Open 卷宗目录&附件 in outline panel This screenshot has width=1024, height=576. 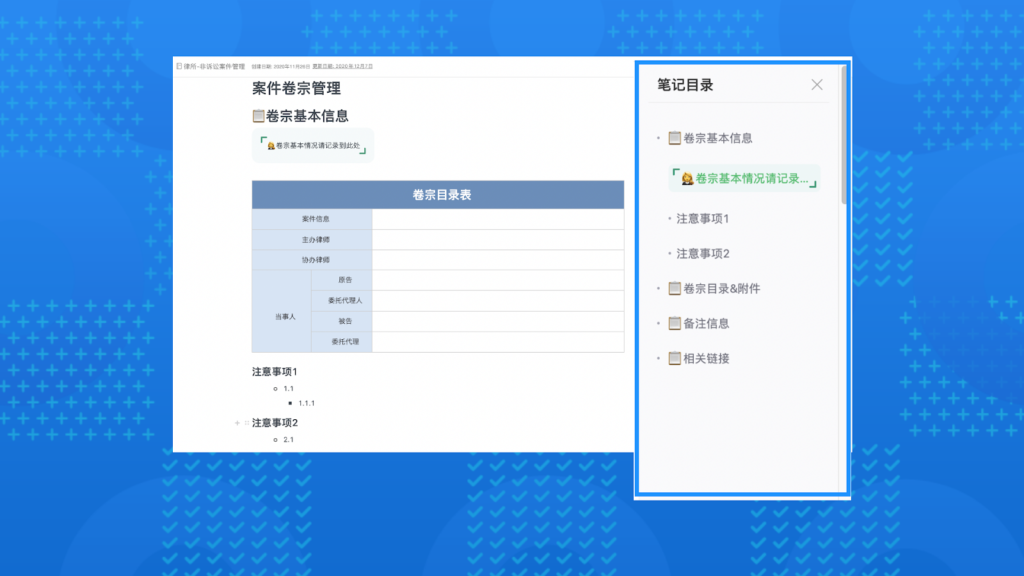(x=721, y=288)
